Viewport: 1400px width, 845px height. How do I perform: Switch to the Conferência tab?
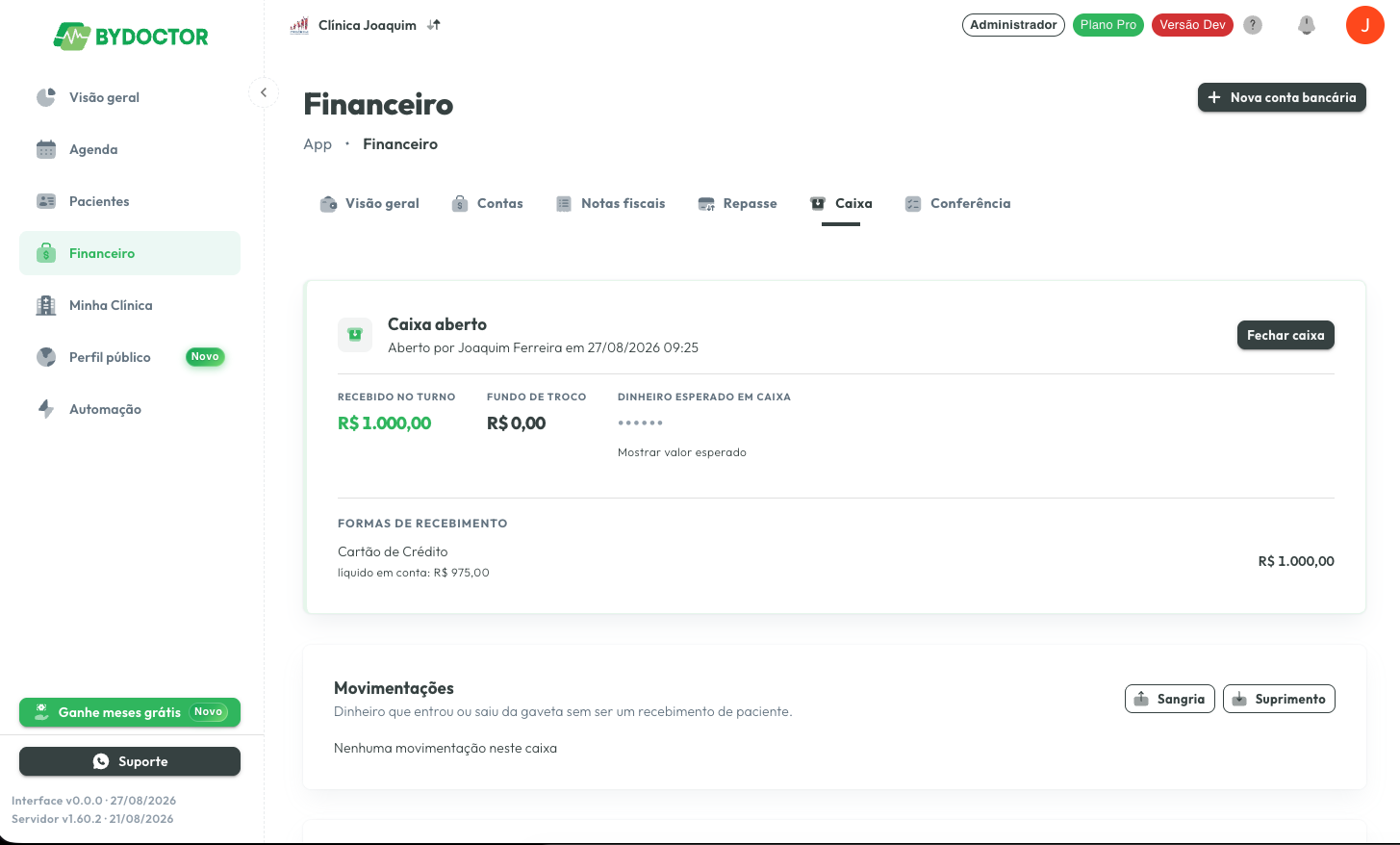pos(957,204)
